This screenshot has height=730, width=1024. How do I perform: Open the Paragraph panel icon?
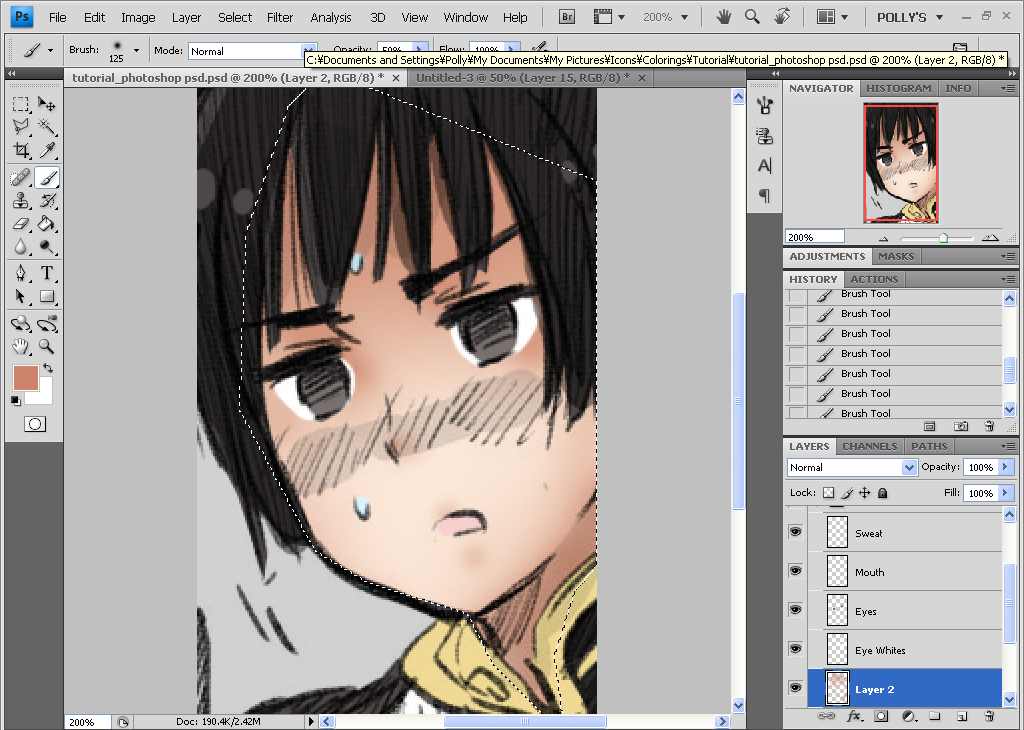pos(764,195)
